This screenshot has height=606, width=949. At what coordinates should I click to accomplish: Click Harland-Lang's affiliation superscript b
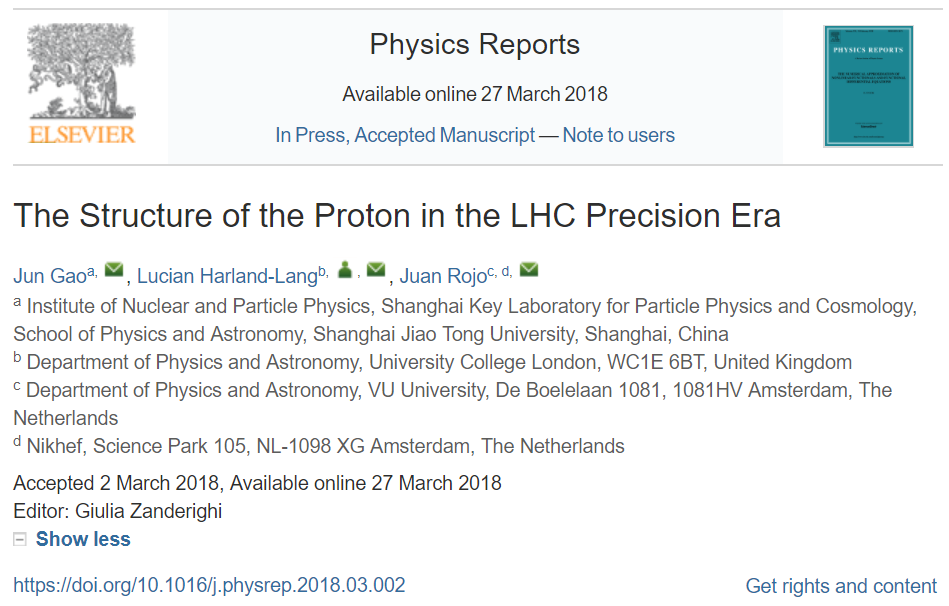pos(323,271)
